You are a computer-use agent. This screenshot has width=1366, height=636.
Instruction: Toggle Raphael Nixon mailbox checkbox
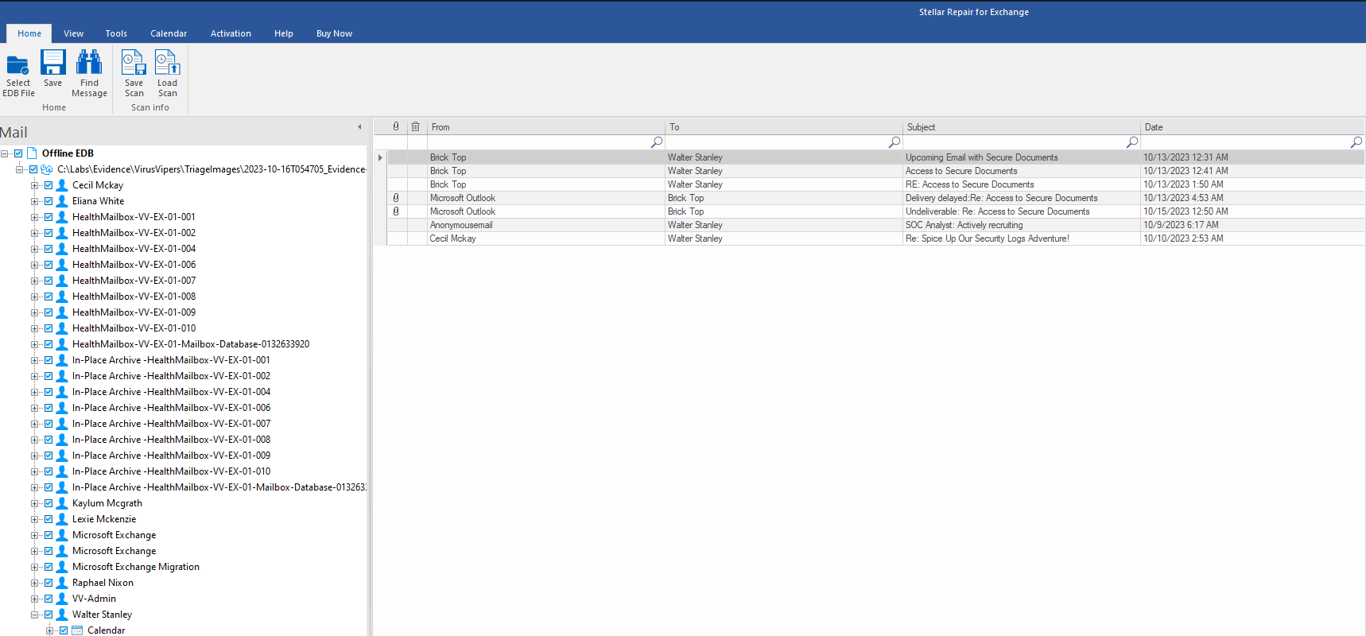point(48,582)
